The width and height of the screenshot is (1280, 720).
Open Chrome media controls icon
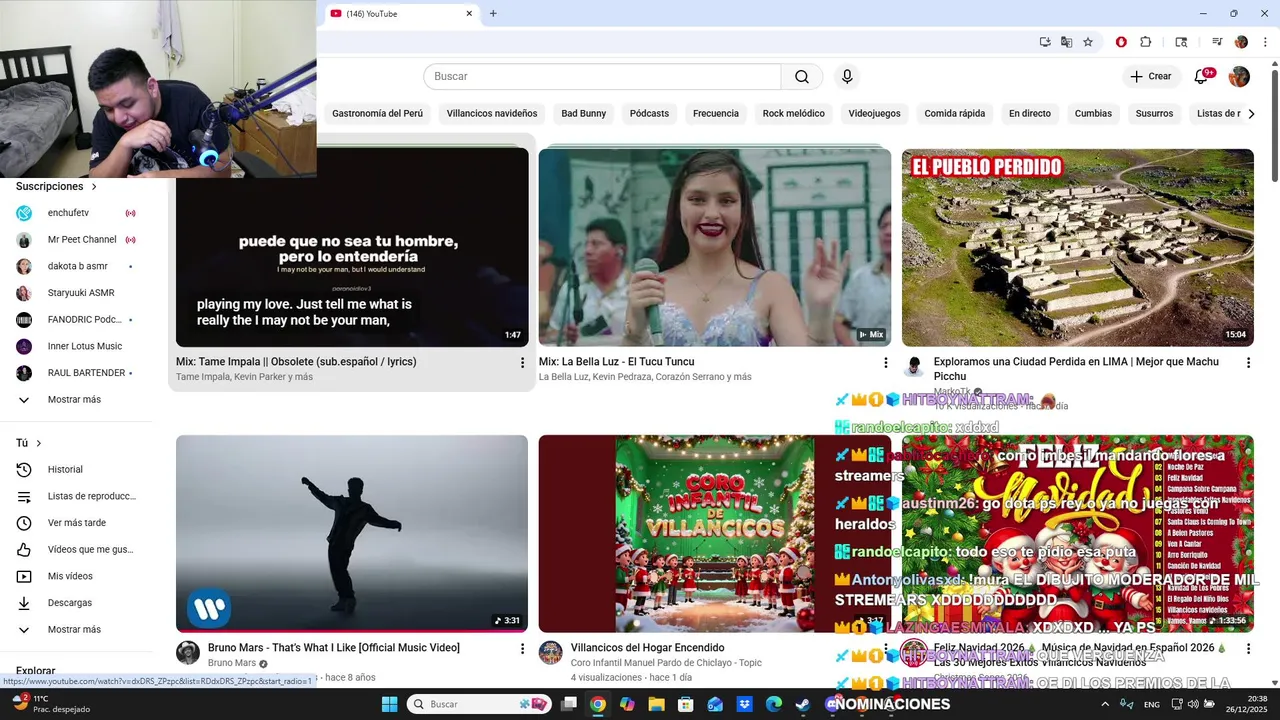[1217, 42]
